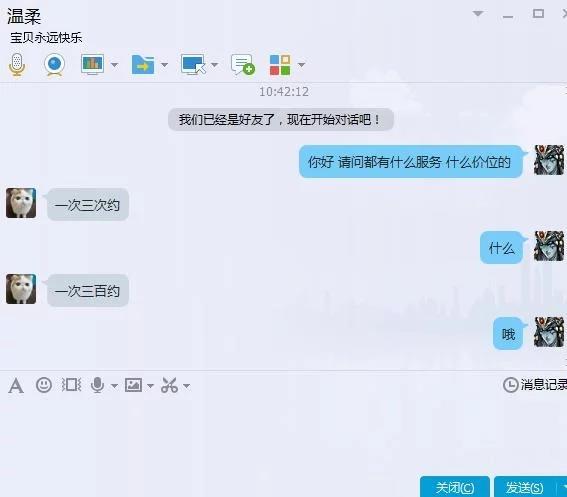Open the colorful apps grid icon
Image resolution: width=567 pixels, height=497 pixels.
click(x=280, y=65)
